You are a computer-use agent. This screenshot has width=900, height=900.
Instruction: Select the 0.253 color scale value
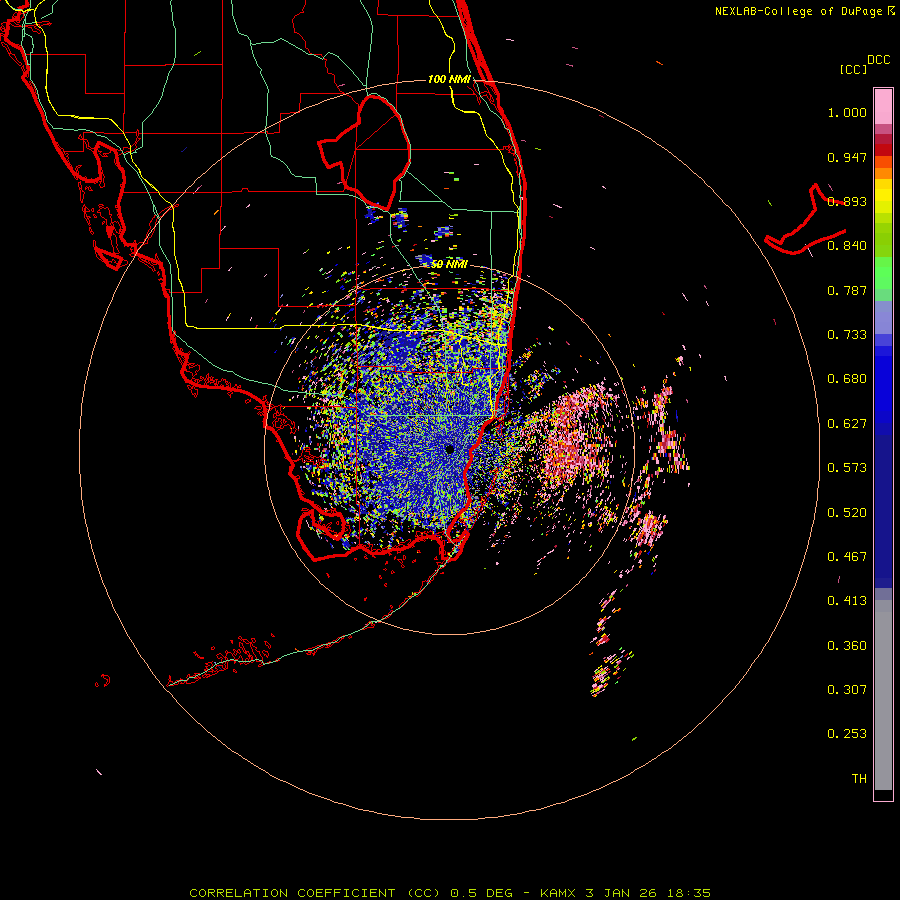point(847,734)
